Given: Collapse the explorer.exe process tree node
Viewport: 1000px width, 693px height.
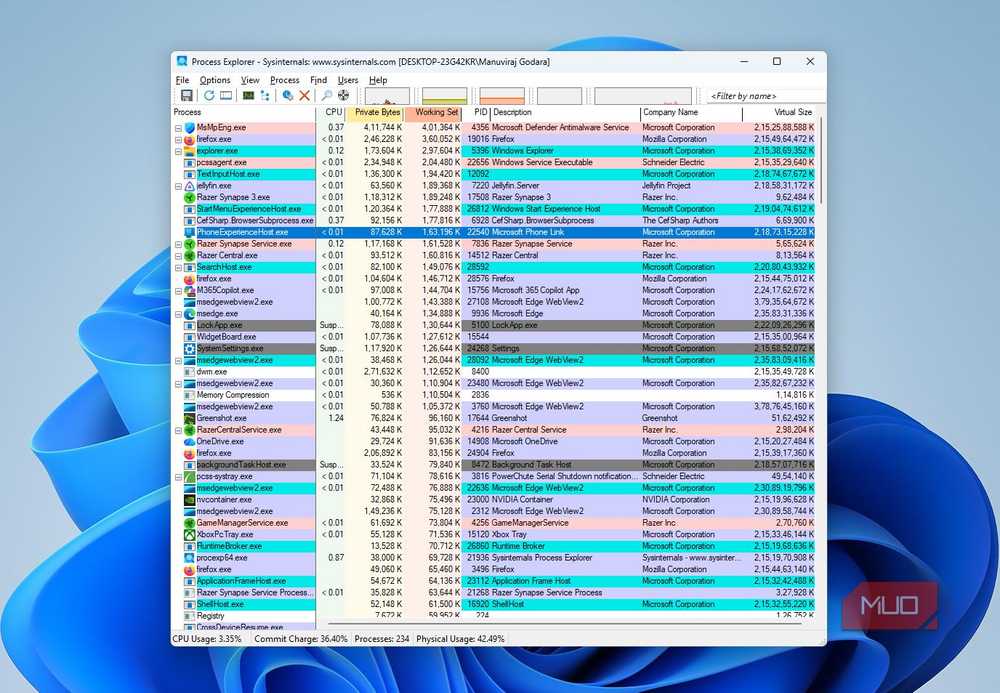Looking at the screenshot, I should point(179,151).
